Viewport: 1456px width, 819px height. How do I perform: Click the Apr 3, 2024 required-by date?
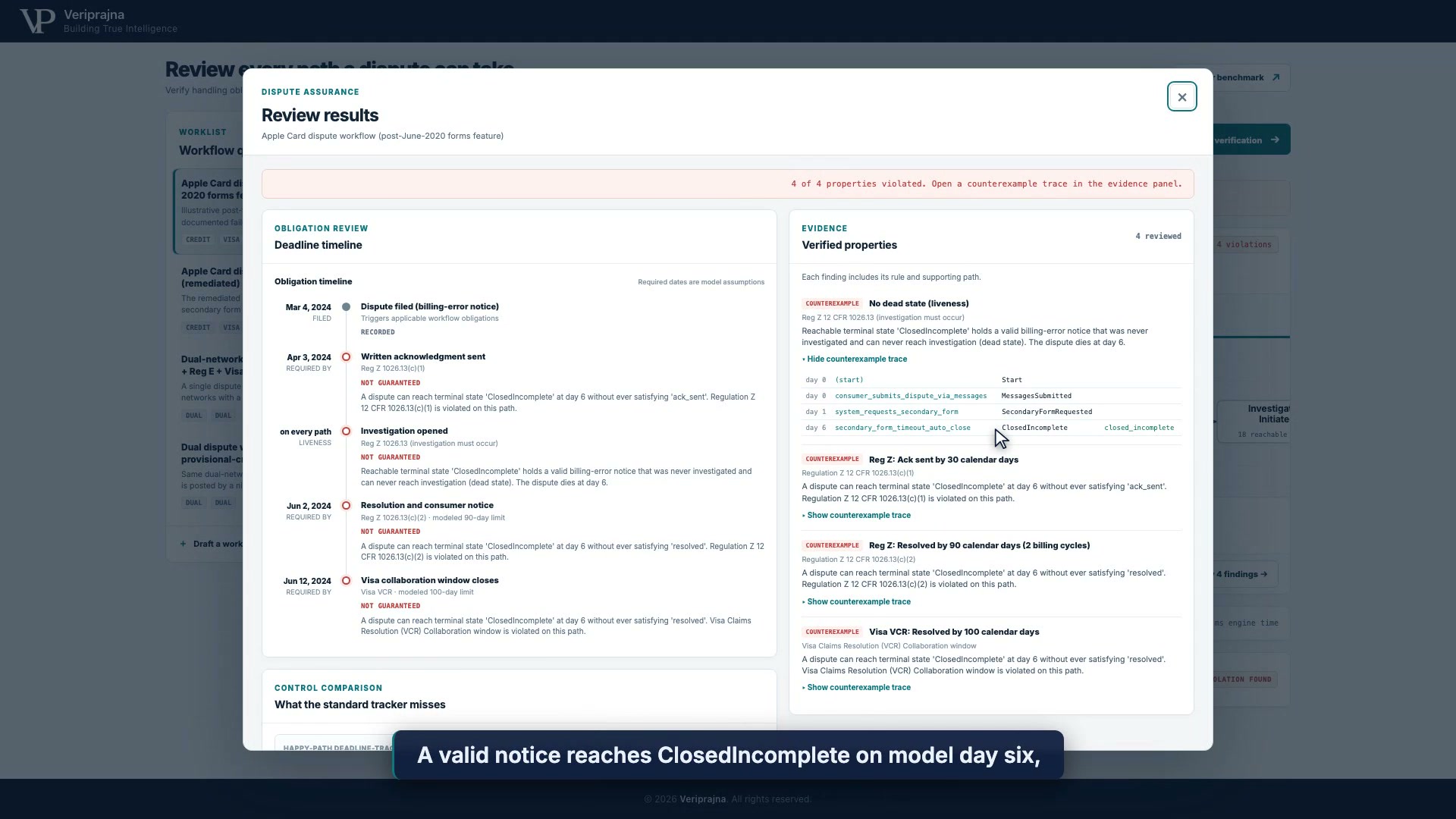pos(309,358)
